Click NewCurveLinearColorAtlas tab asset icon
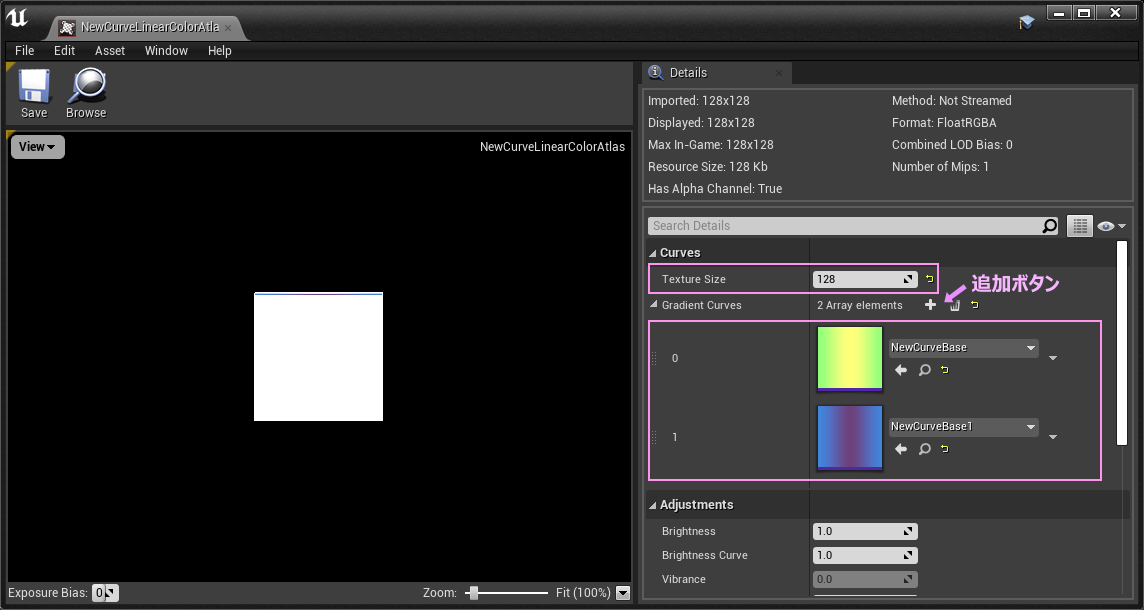Image resolution: width=1144 pixels, height=610 pixels. tap(66, 27)
